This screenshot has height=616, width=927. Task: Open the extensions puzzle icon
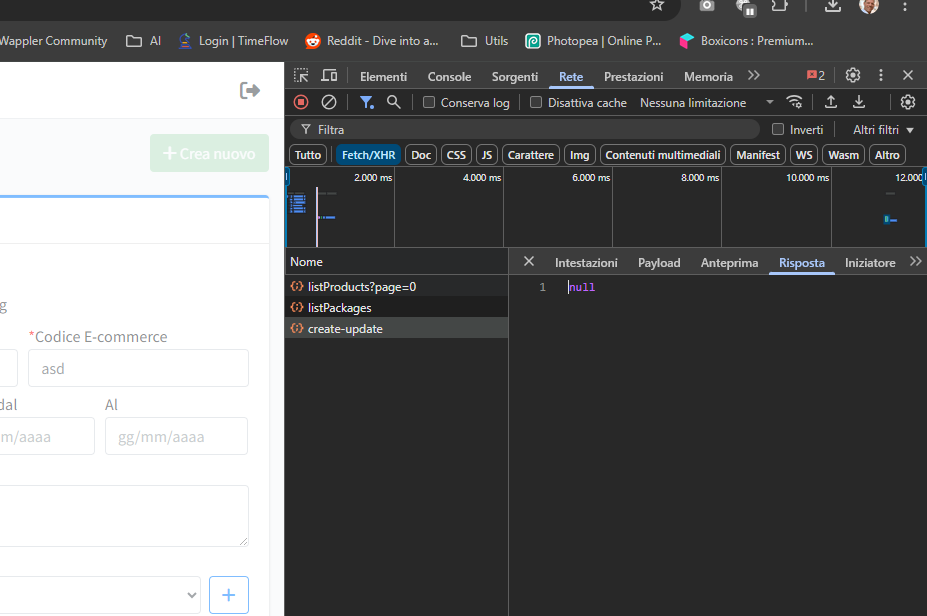[780, 5]
